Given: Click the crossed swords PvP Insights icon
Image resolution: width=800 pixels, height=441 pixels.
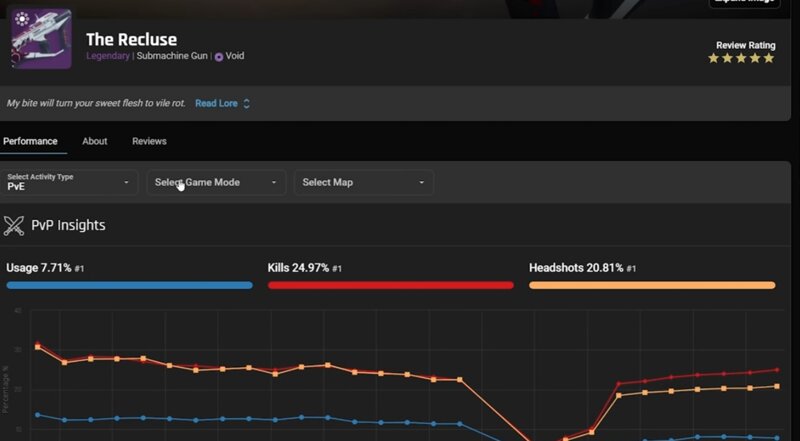Looking at the screenshot, I should [14, 226].
